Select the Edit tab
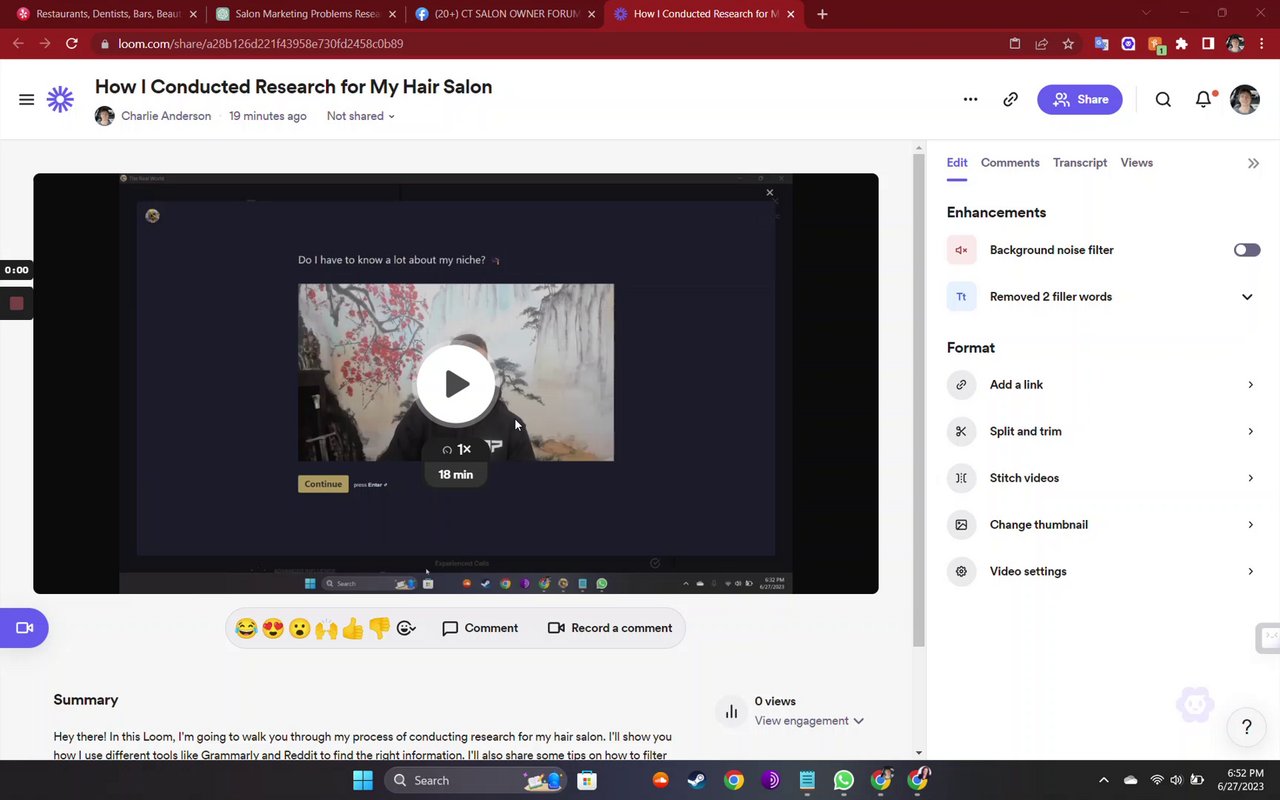Viewport: 1280px width, 800px height. pos(957,163)
